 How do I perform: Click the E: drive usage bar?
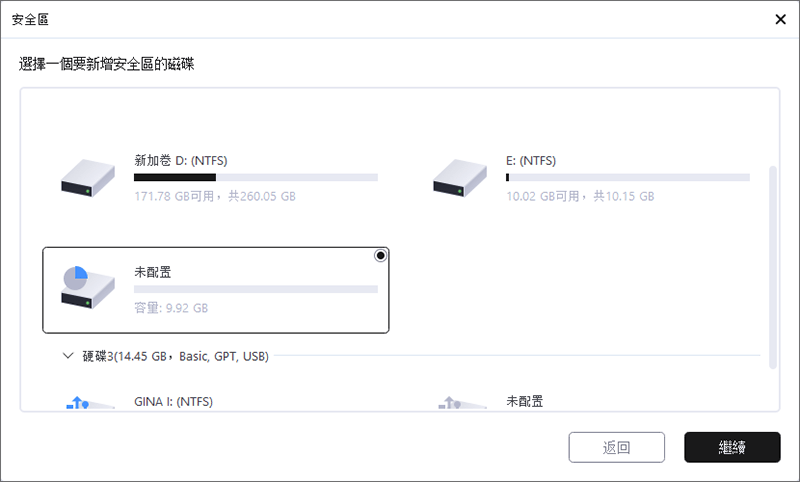tap(628, 178)
